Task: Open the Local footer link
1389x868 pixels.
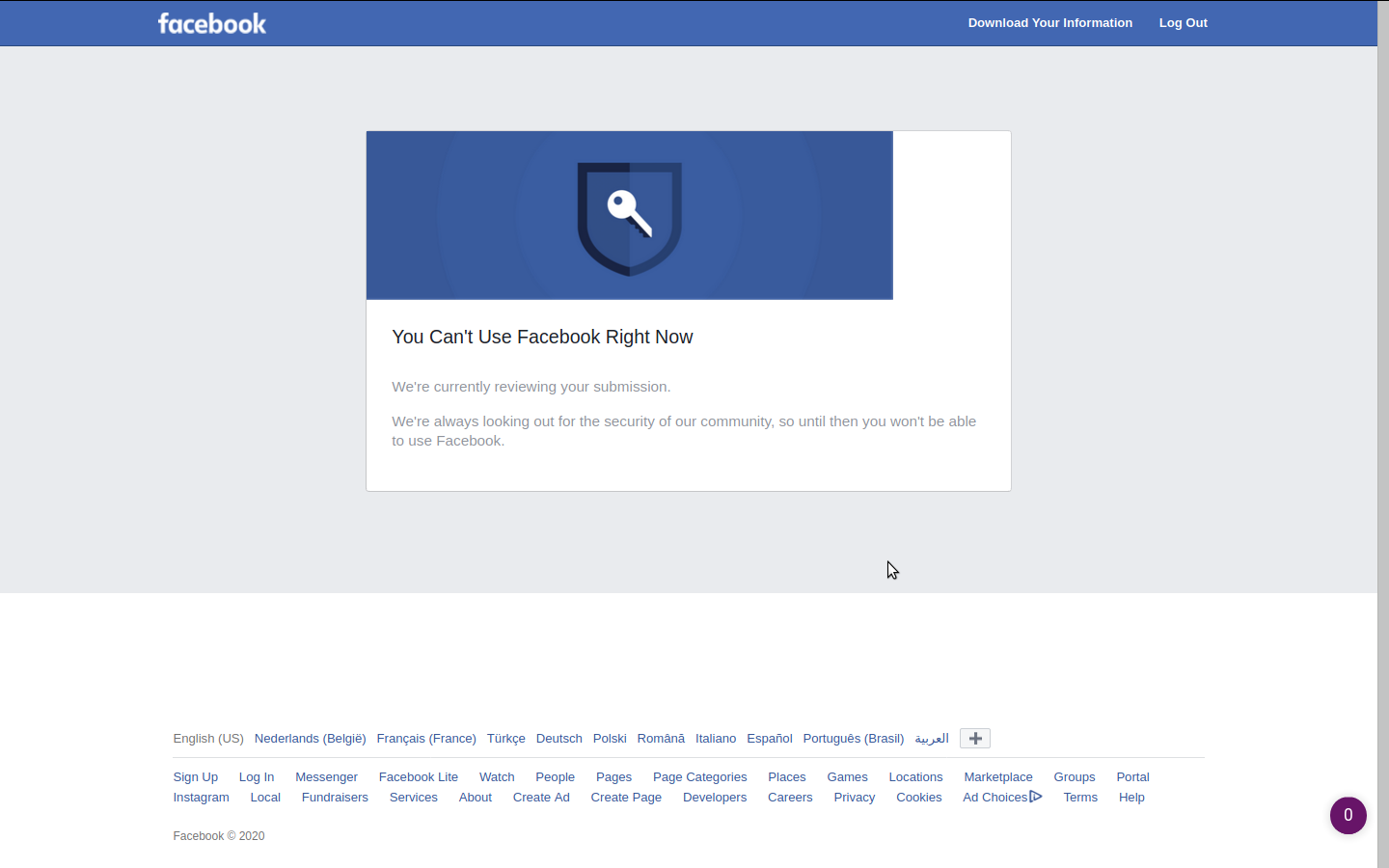Action: click(265, 798)
